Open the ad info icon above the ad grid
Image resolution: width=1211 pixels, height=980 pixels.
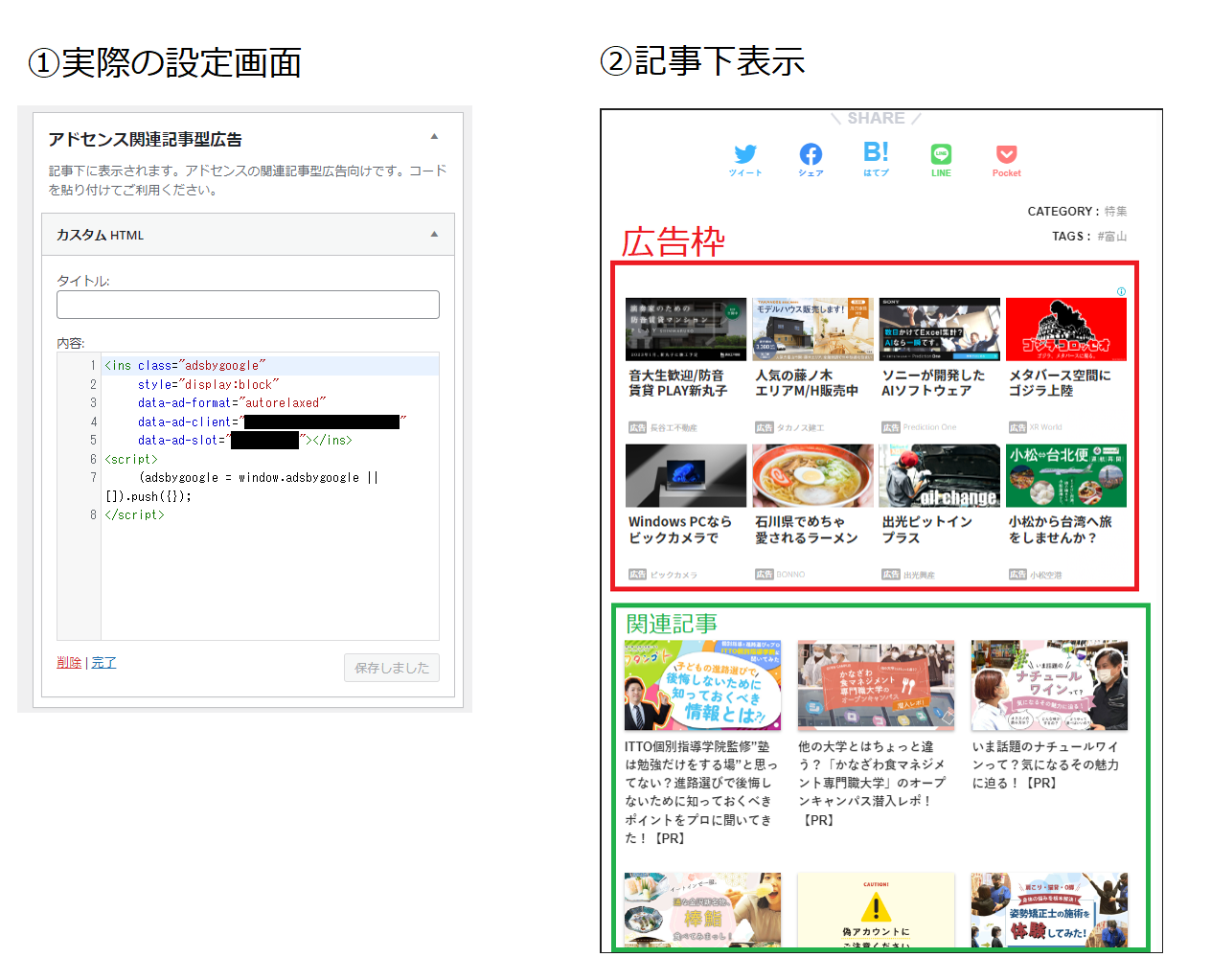pyautogui.click(x=1121, y=292)
